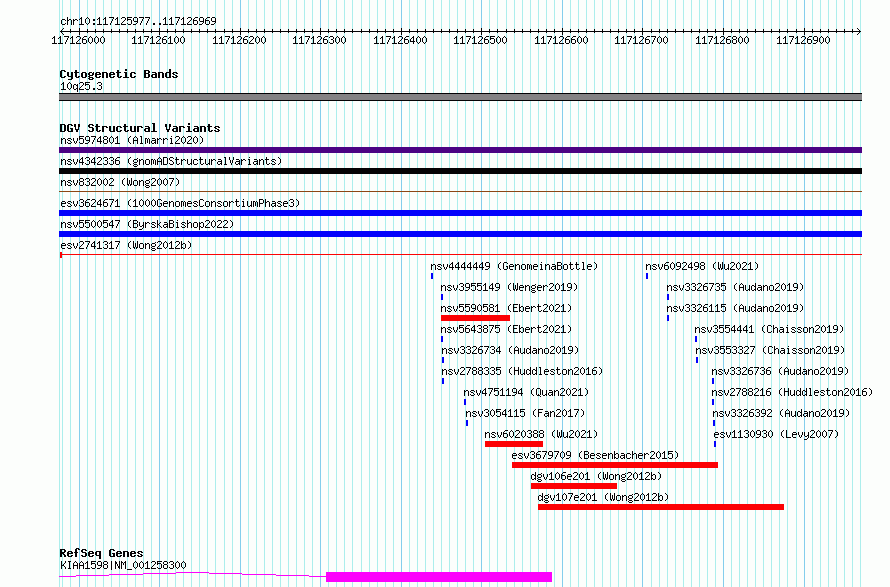Click the DGV Structural Variants track title
Image resolution: width=890 pixels, height=587 pixels.
point(140,128)
